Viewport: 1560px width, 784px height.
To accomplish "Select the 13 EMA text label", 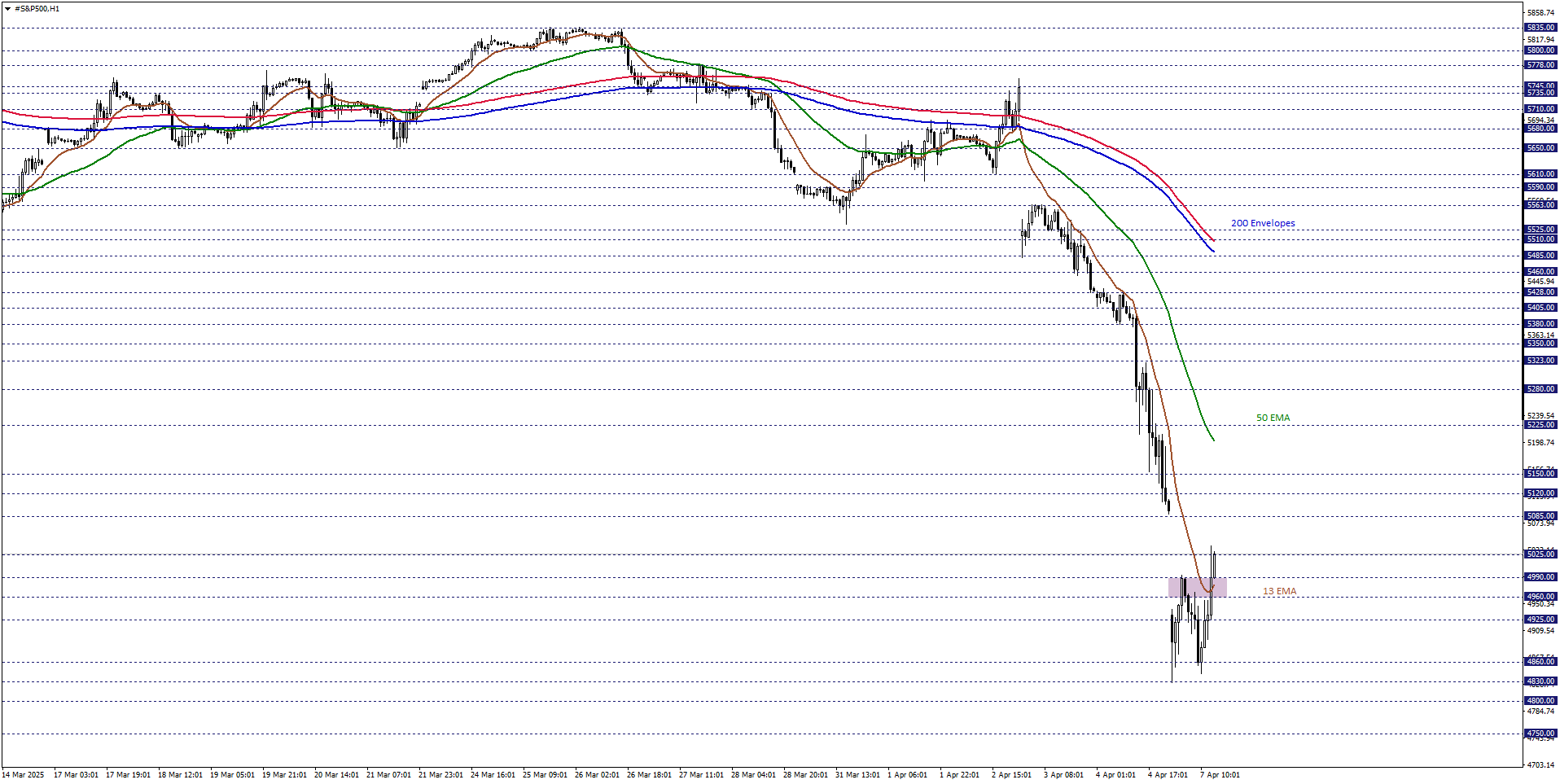I will [x=1279, y=591].
